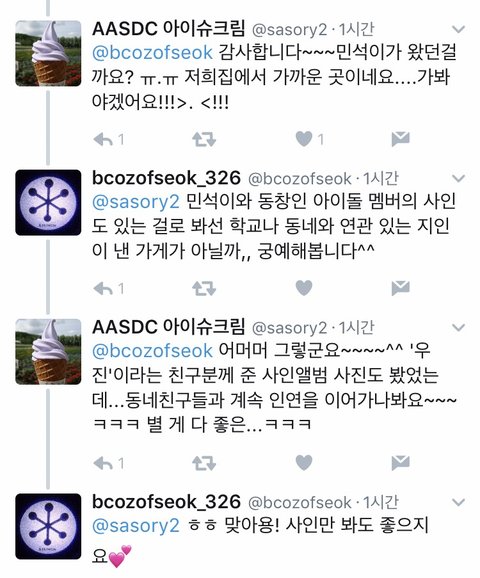Viewport: 480px width, 578px height.
Task: Open chevron menu on last bcozofseok_326 tweet
Action: 458,502
